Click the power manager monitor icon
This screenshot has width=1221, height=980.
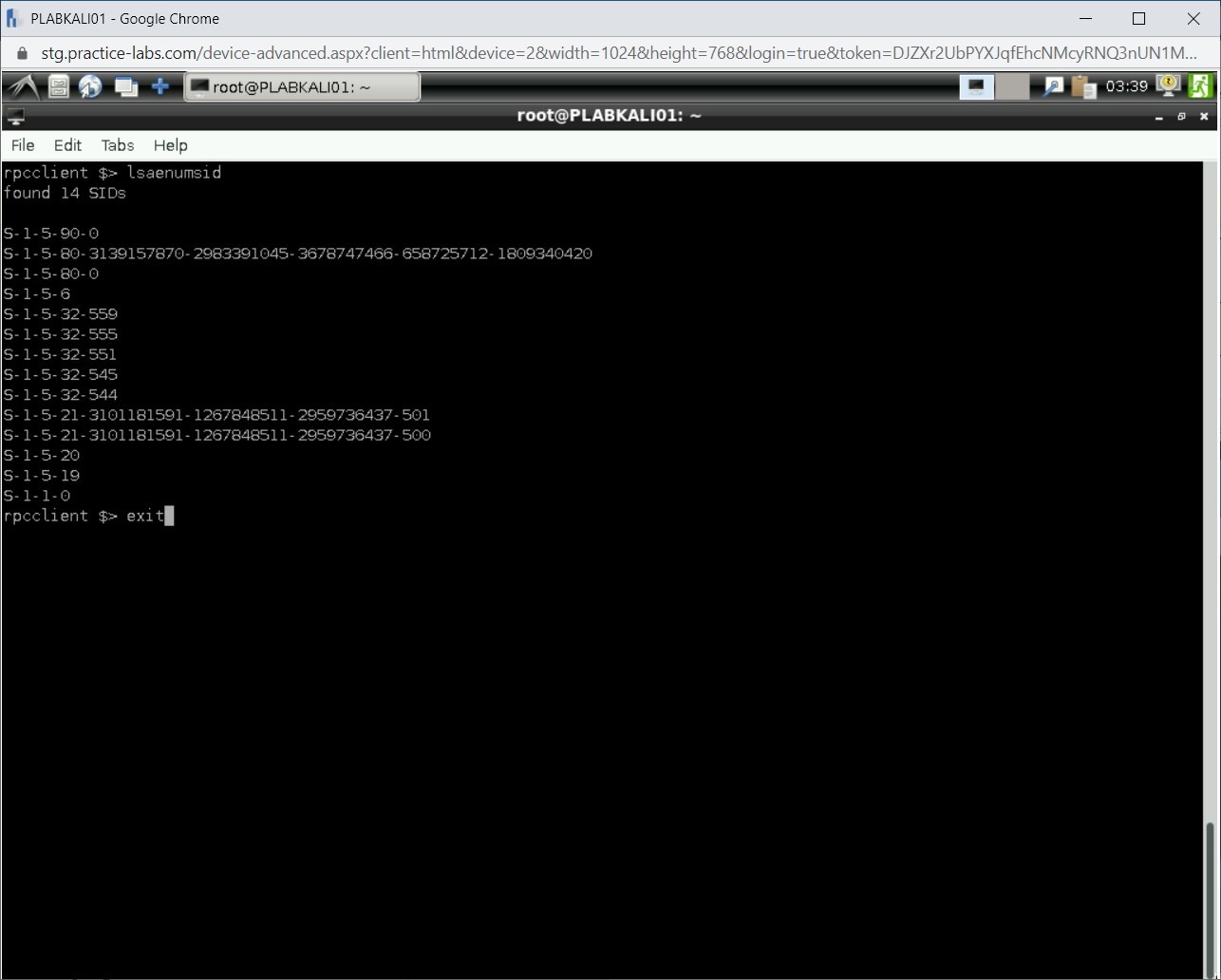point(1167,86)
